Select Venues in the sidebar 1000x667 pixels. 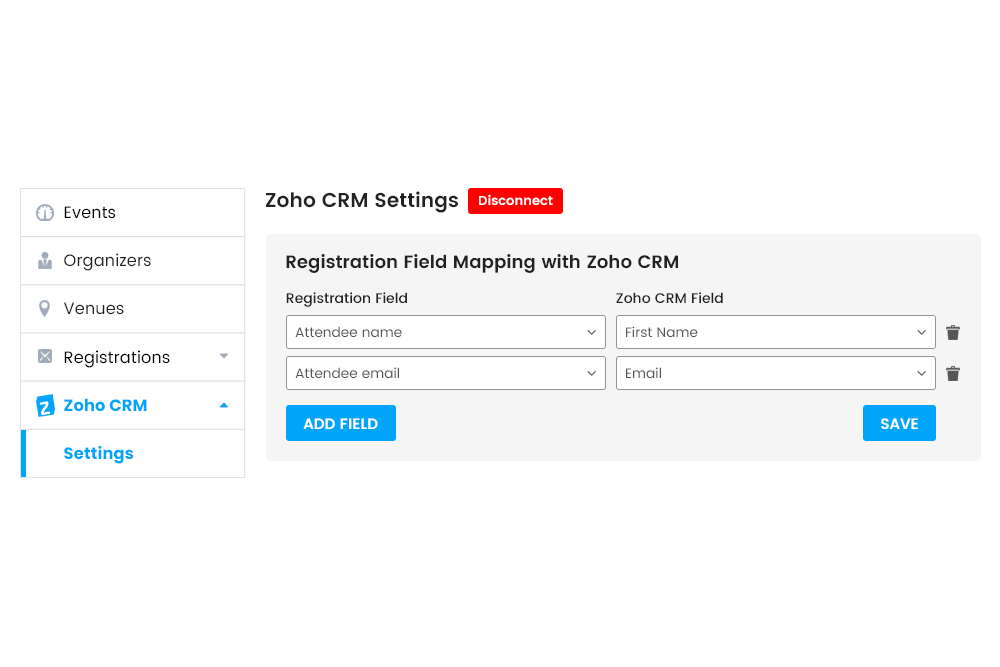(x=133, y=309)
